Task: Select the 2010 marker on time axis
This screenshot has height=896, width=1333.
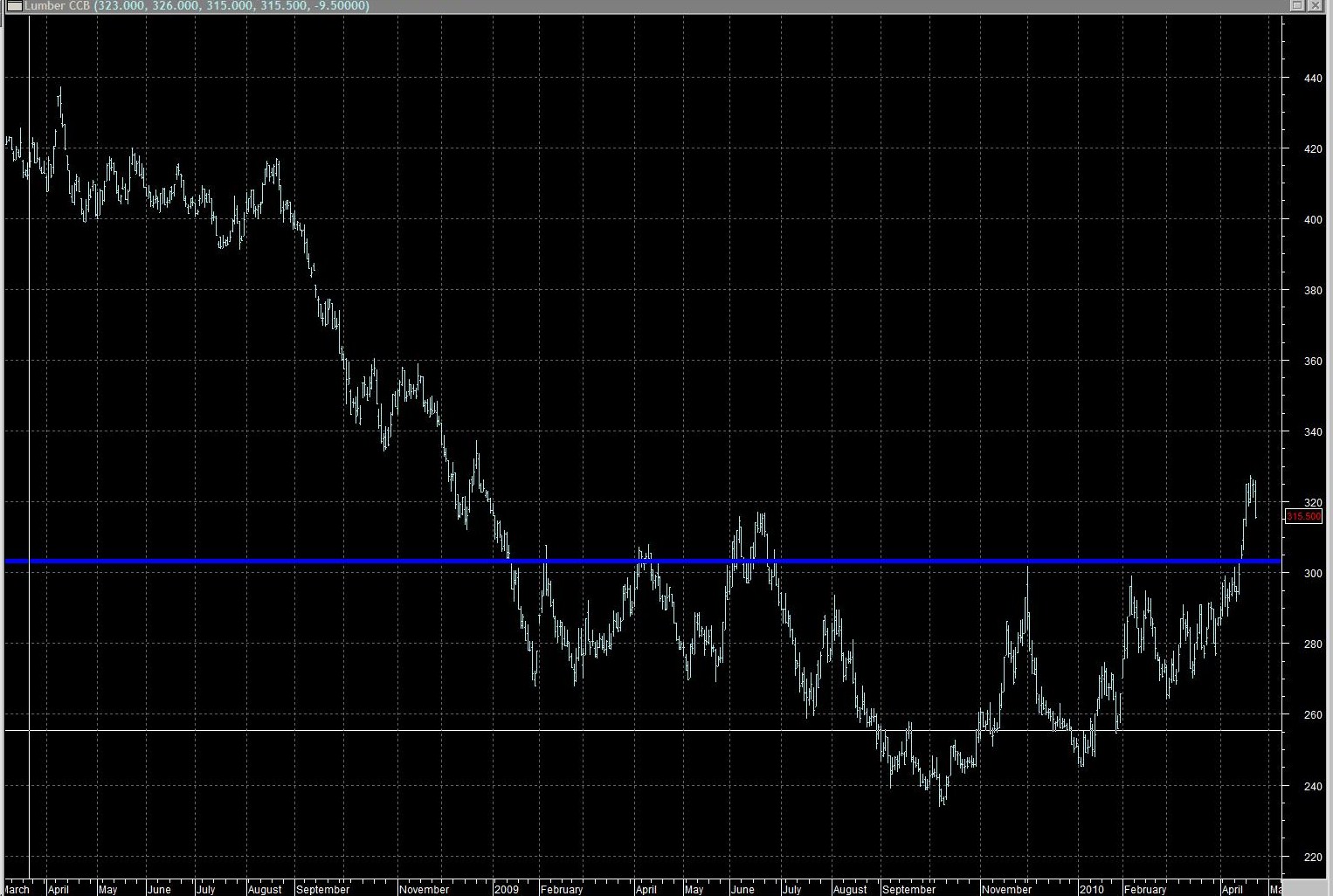Action: 1091,889
